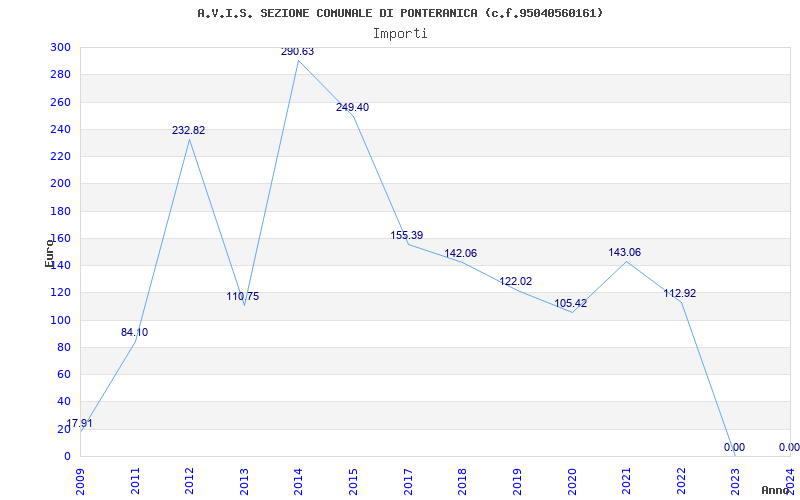This screenshot has height=500, width=800.
Task: Click the 120 y-axis tick label
Action: point(60,293)
